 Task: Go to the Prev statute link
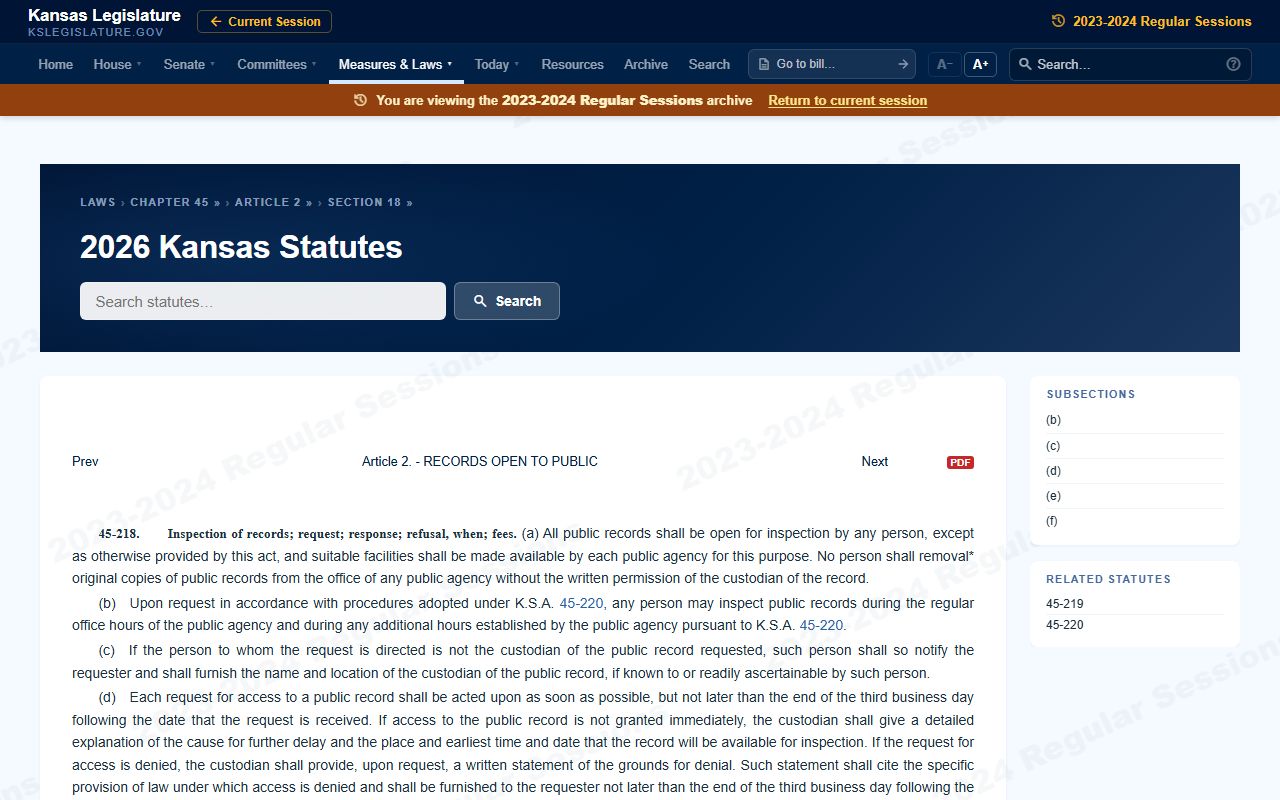coord(85,461)
